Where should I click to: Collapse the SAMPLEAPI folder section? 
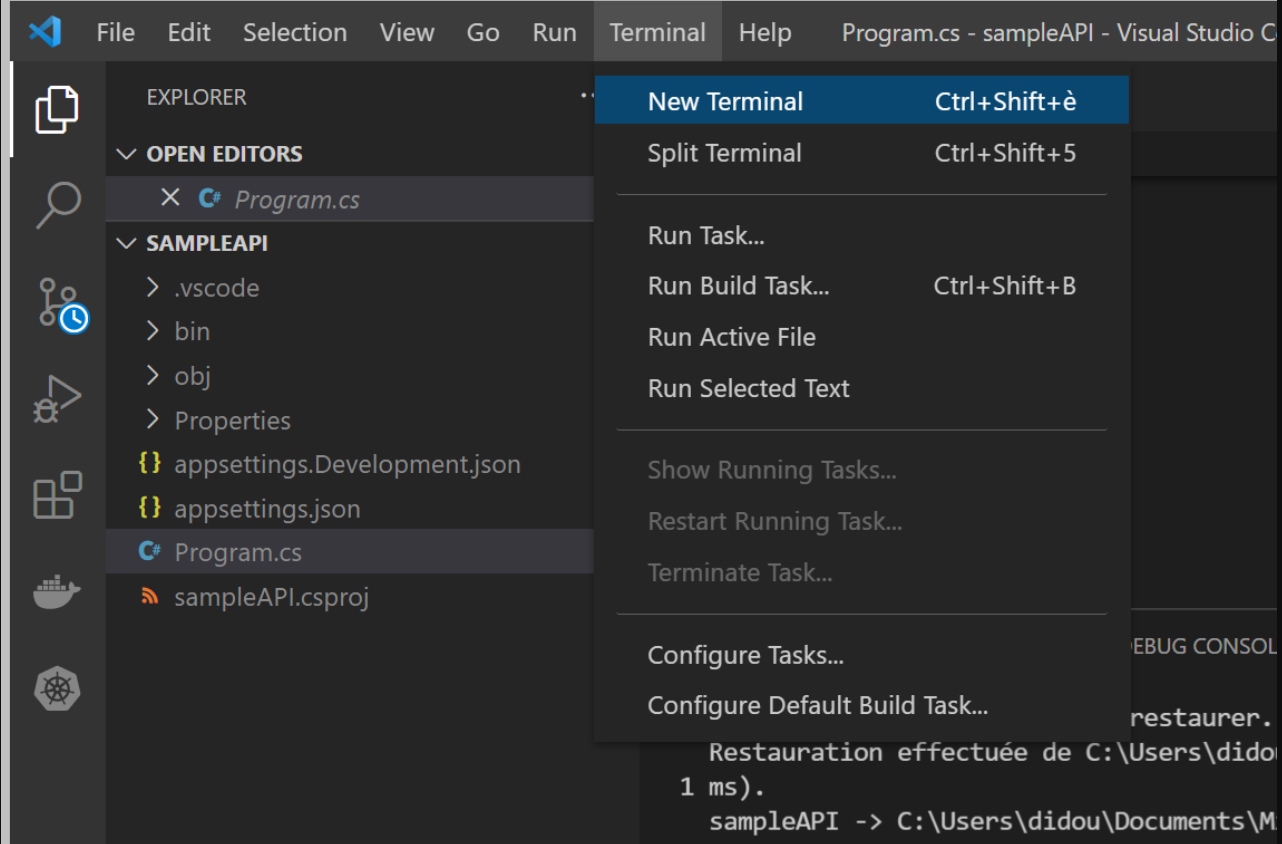(126, 243)
